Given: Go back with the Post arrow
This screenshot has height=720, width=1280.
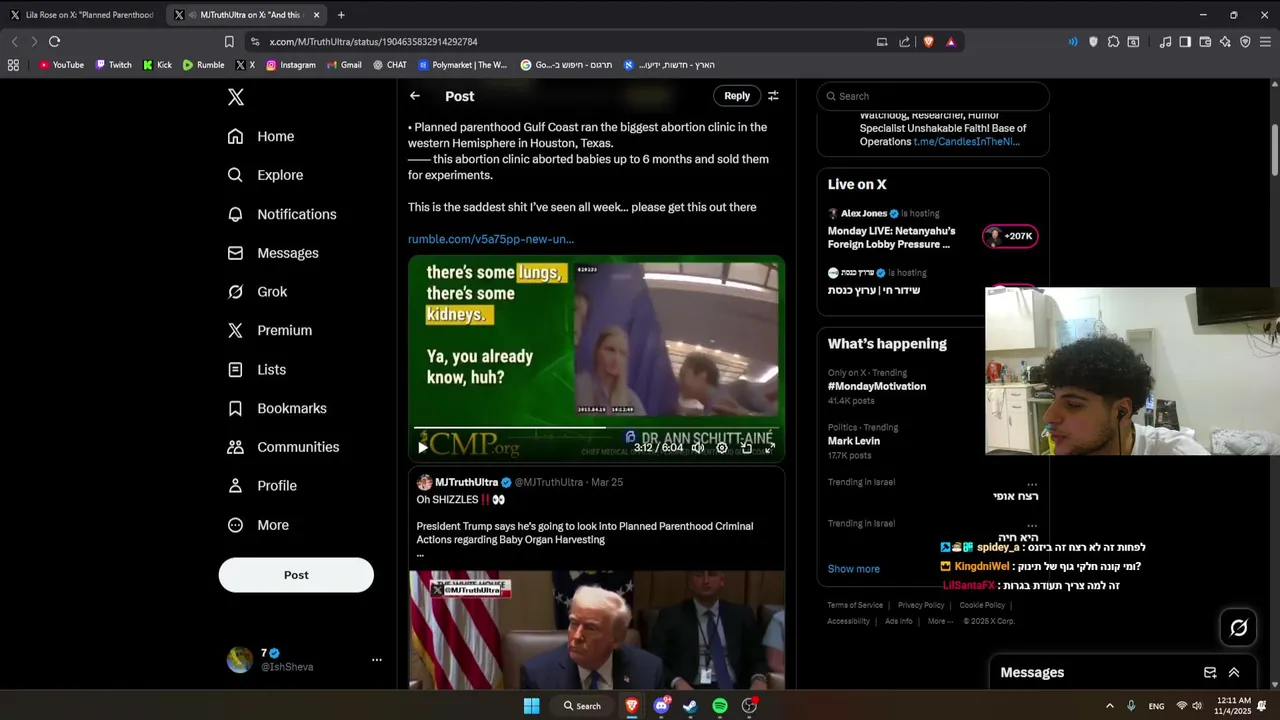Looking at the screenshot, I should point(415,96).
